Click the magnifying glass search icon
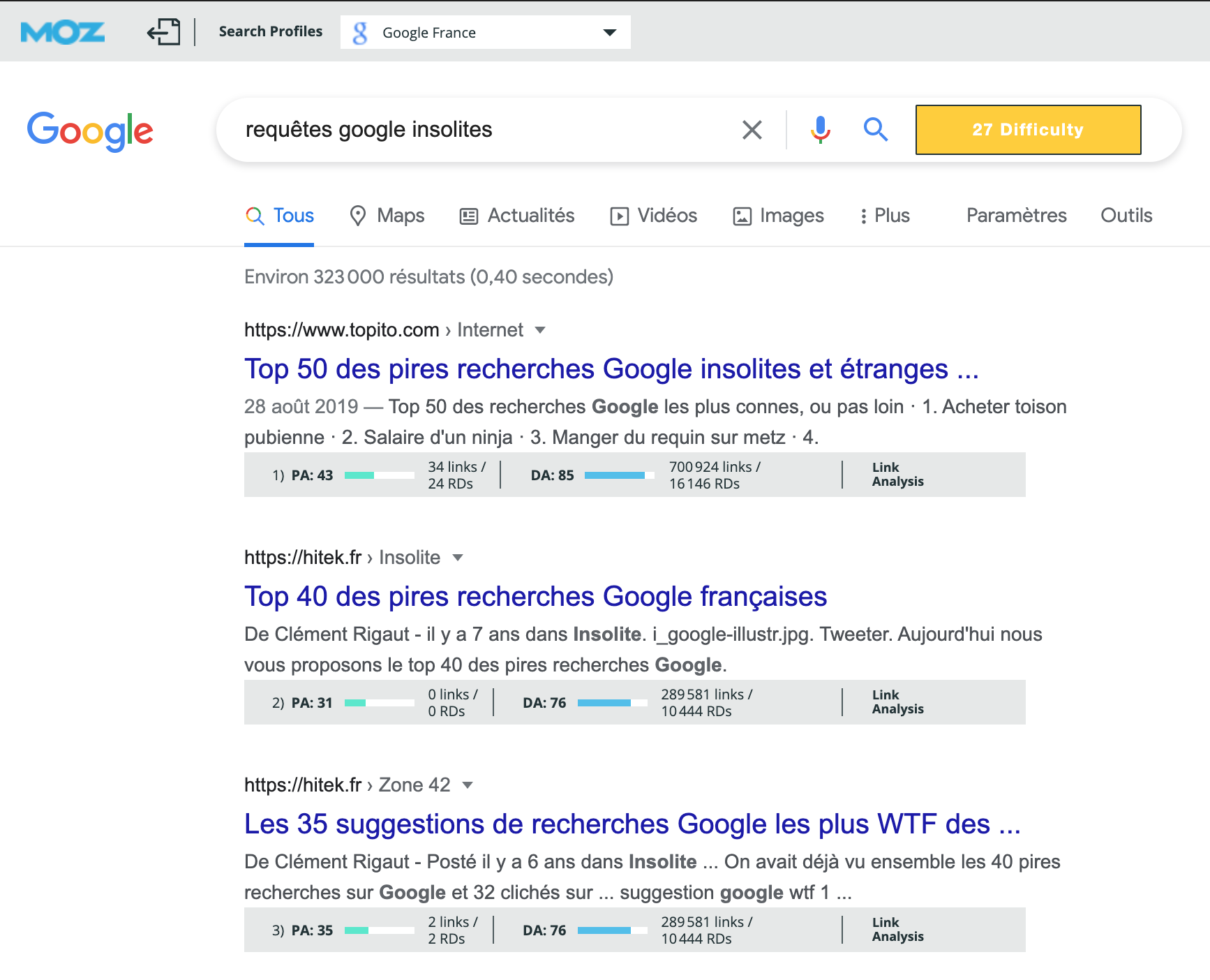The width and height of the screenshot is (1210, 980). tap(875, 130)
